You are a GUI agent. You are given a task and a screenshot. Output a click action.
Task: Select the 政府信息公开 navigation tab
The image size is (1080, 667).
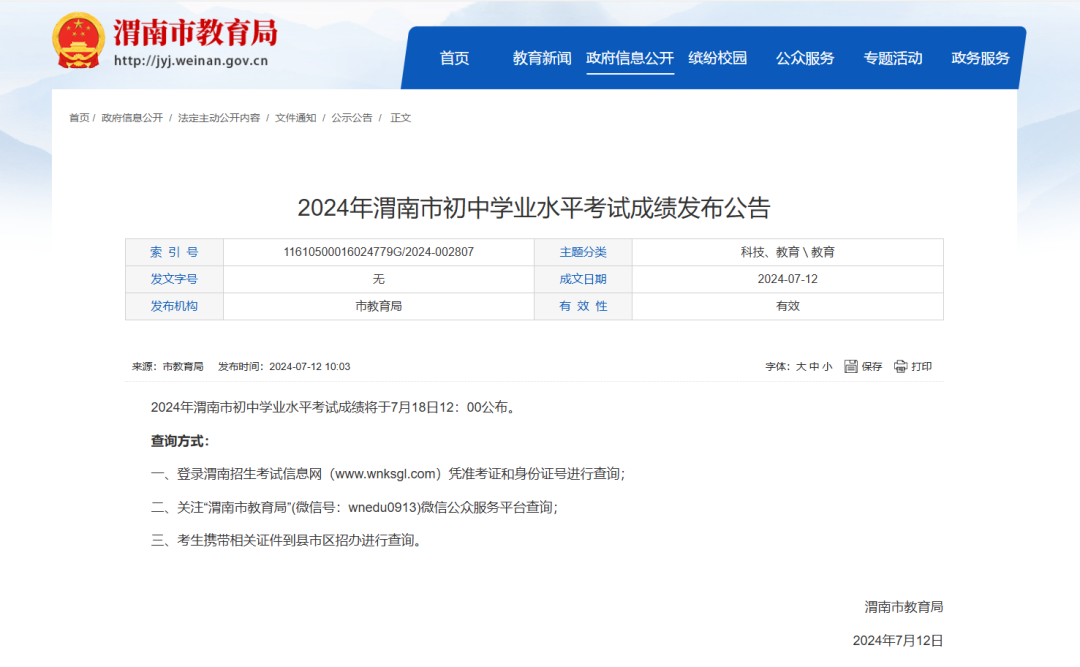(630, 58)
